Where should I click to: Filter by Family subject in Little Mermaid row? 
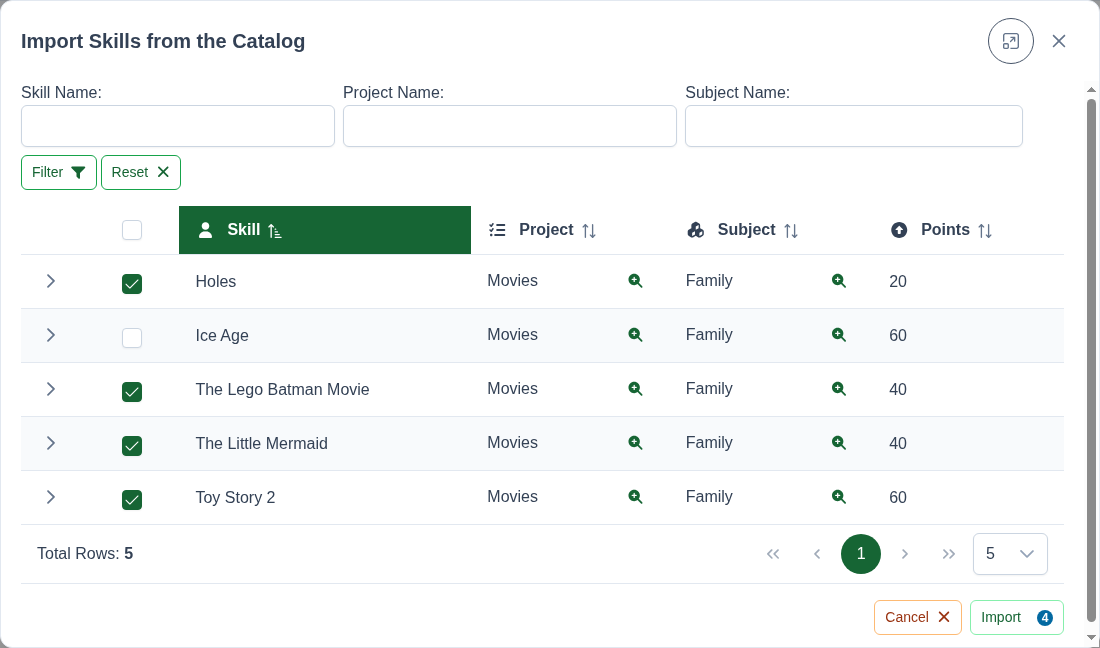[x=839, y=443]
